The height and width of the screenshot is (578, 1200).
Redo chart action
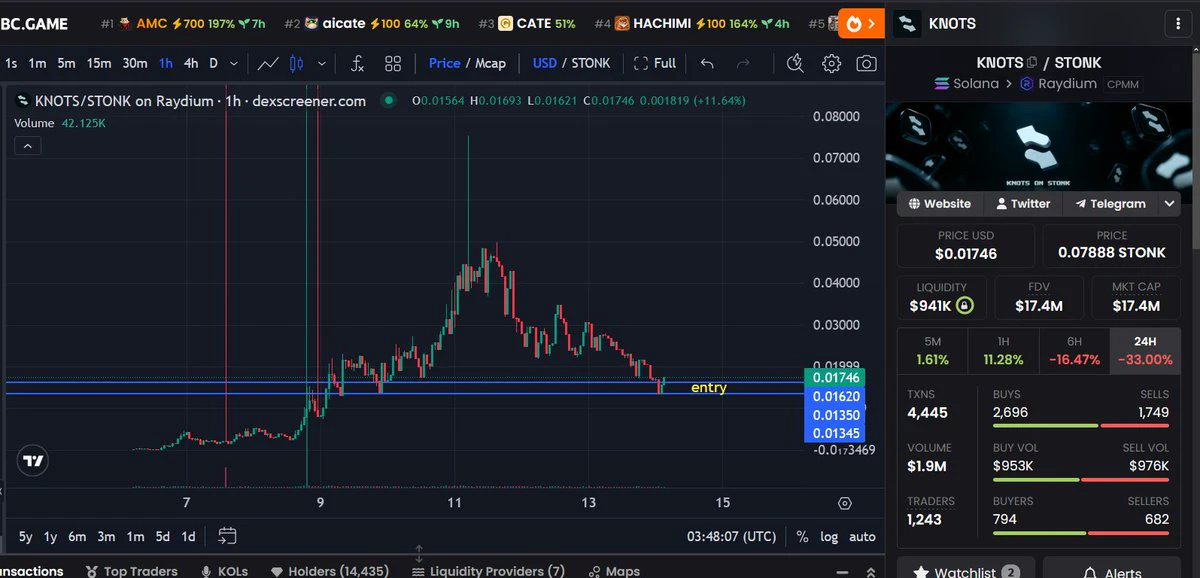pyautogui.click(x=743, y=63)
